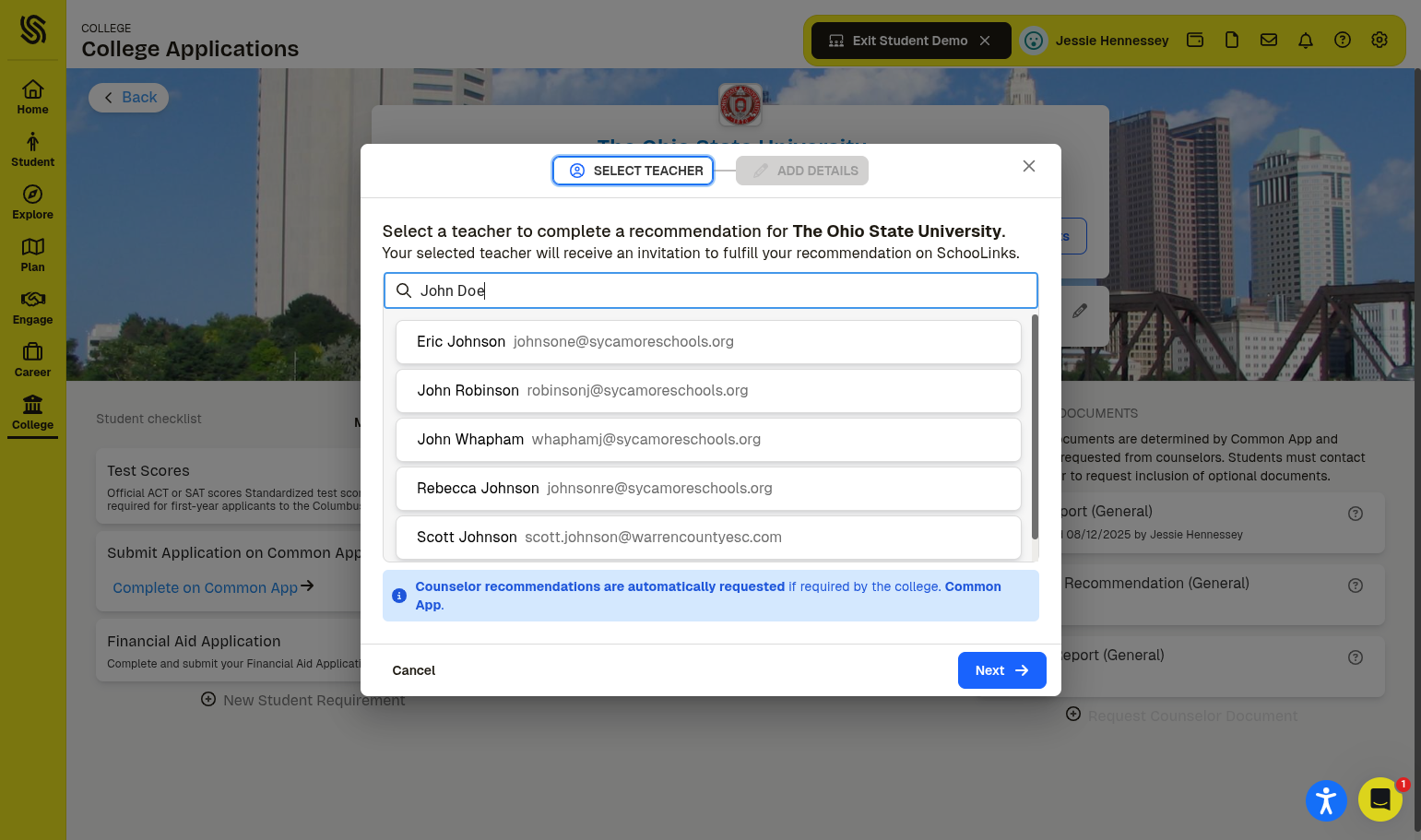Select teacher Scott Johnson

708,538
